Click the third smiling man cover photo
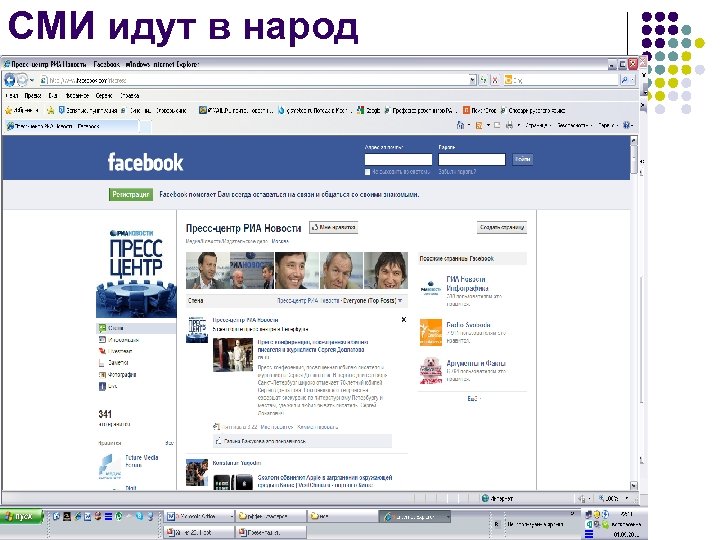Viewport: 720px width, 540px height. click(x=297, y=270)
